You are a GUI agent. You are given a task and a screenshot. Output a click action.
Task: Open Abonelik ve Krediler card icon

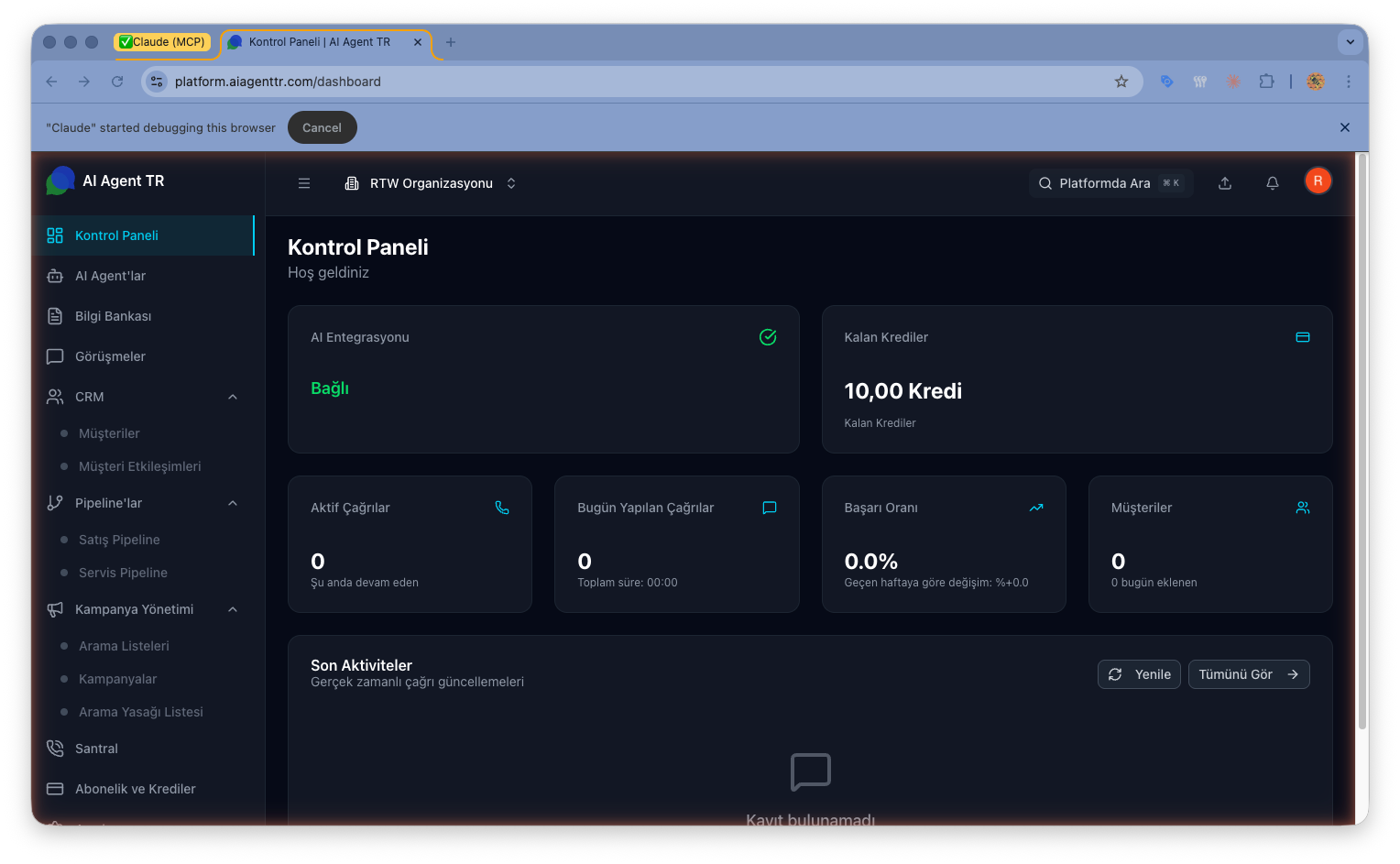(x=55, y=789)
